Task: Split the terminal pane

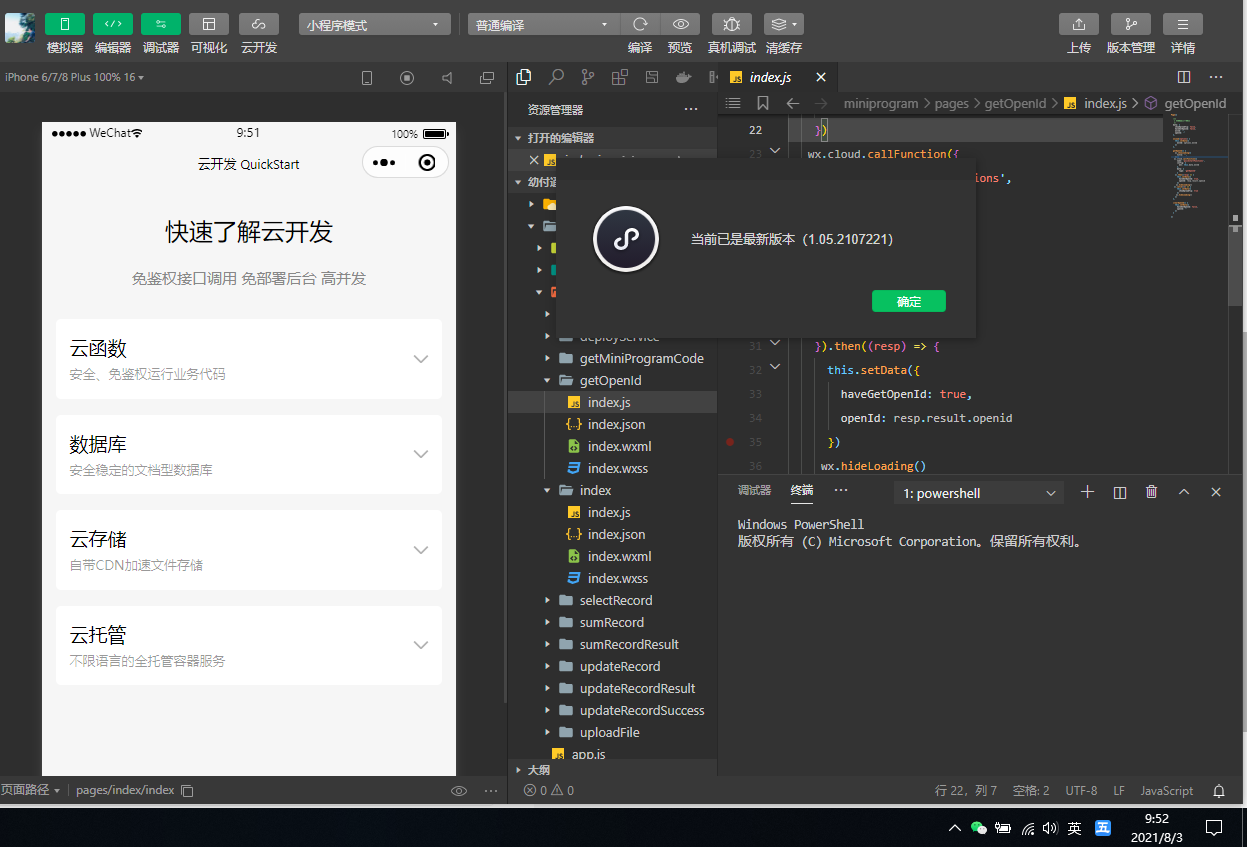Action: pos(1120,492)
